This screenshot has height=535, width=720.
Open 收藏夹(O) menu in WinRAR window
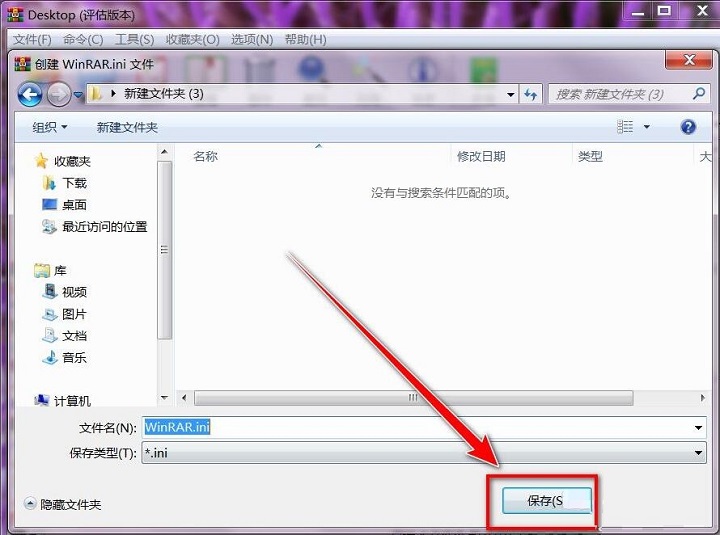[192, 39]
